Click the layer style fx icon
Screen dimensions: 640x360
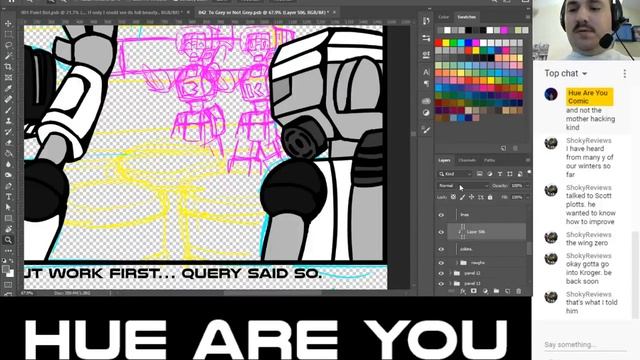pos(463,291)
